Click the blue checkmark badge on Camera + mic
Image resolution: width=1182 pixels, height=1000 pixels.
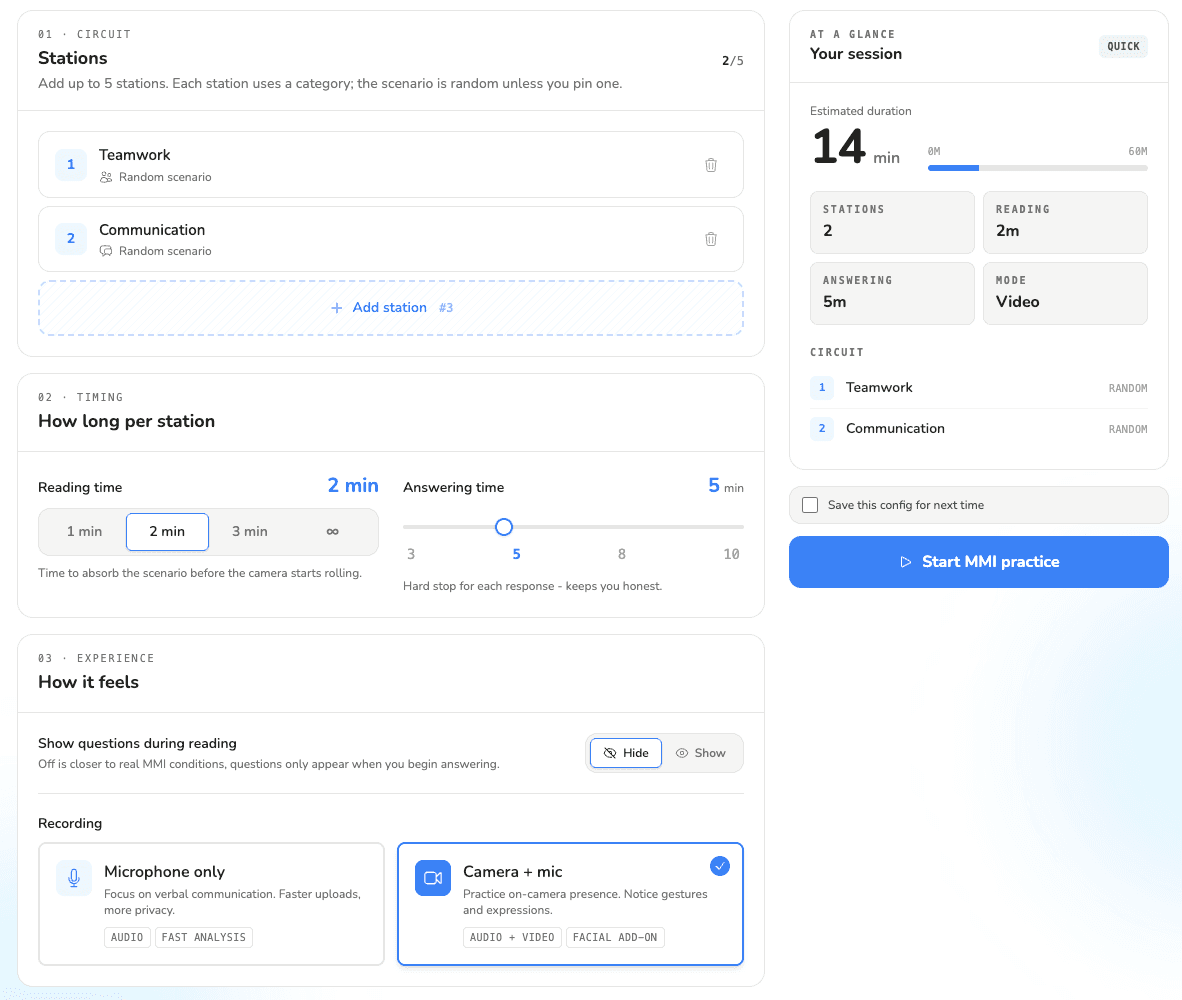720,866
